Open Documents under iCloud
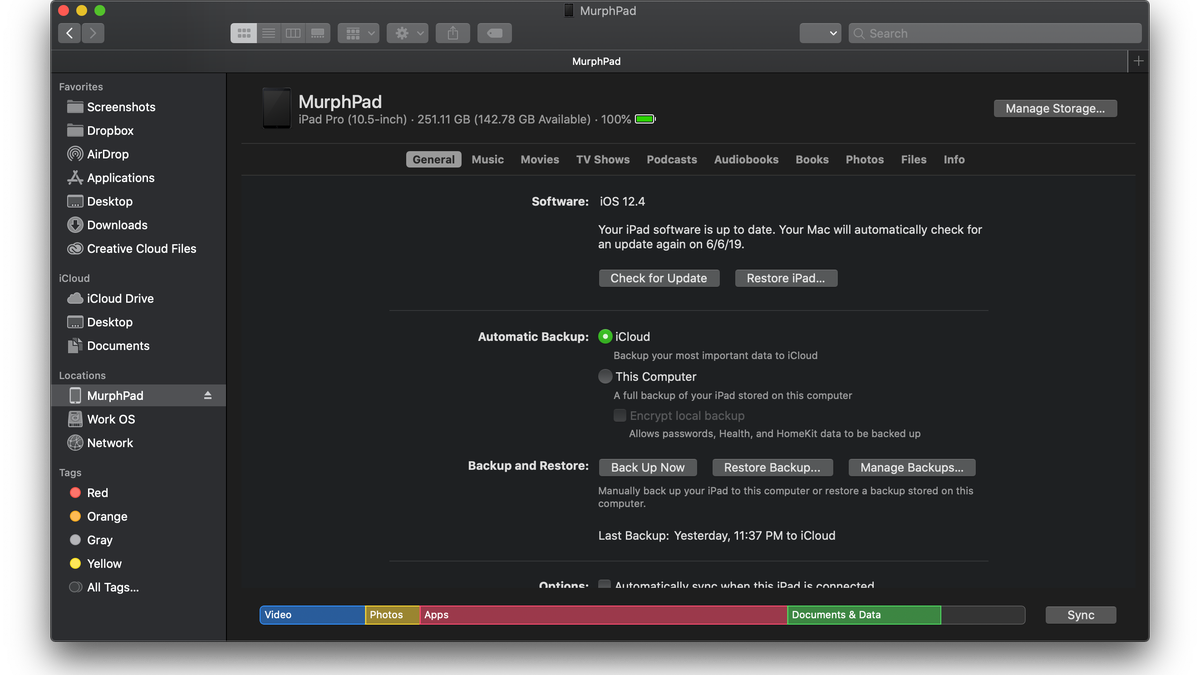This screenshot has width=1200, height=675. (138, 346)
